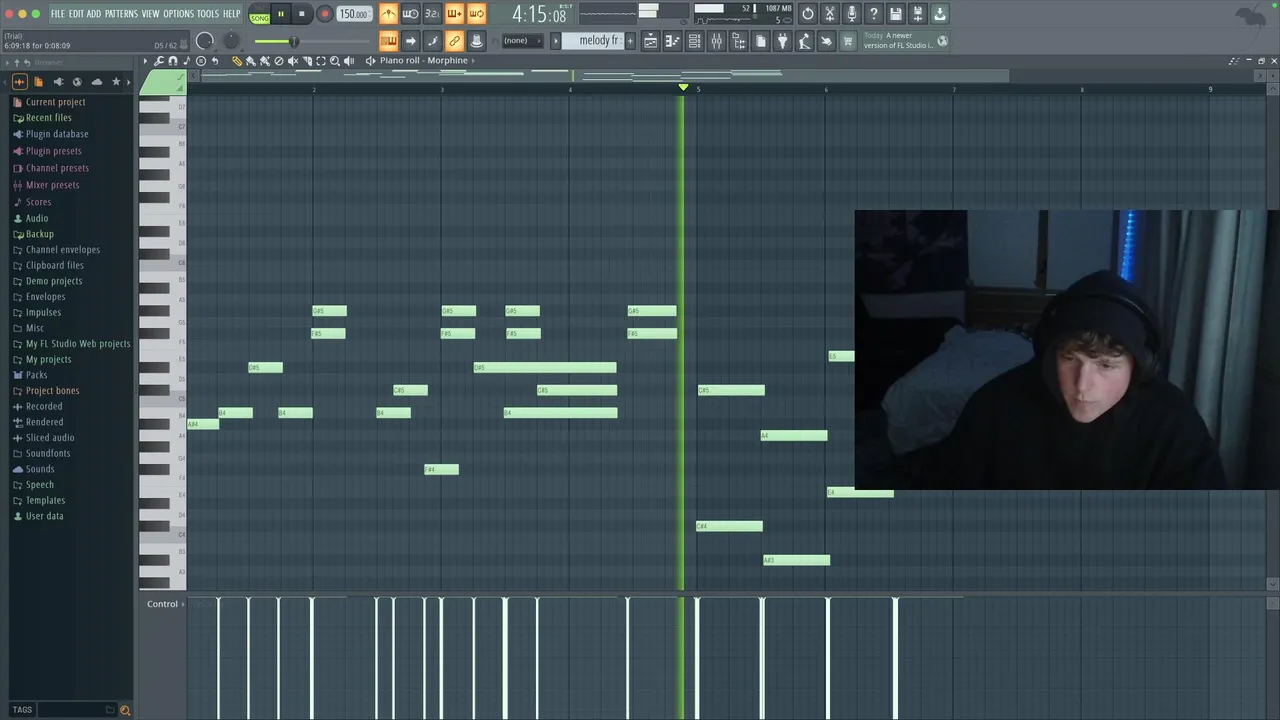This screenshot has width=1280, height=720.
Task: Click the master volume knob
Action: tap(205, 41)
